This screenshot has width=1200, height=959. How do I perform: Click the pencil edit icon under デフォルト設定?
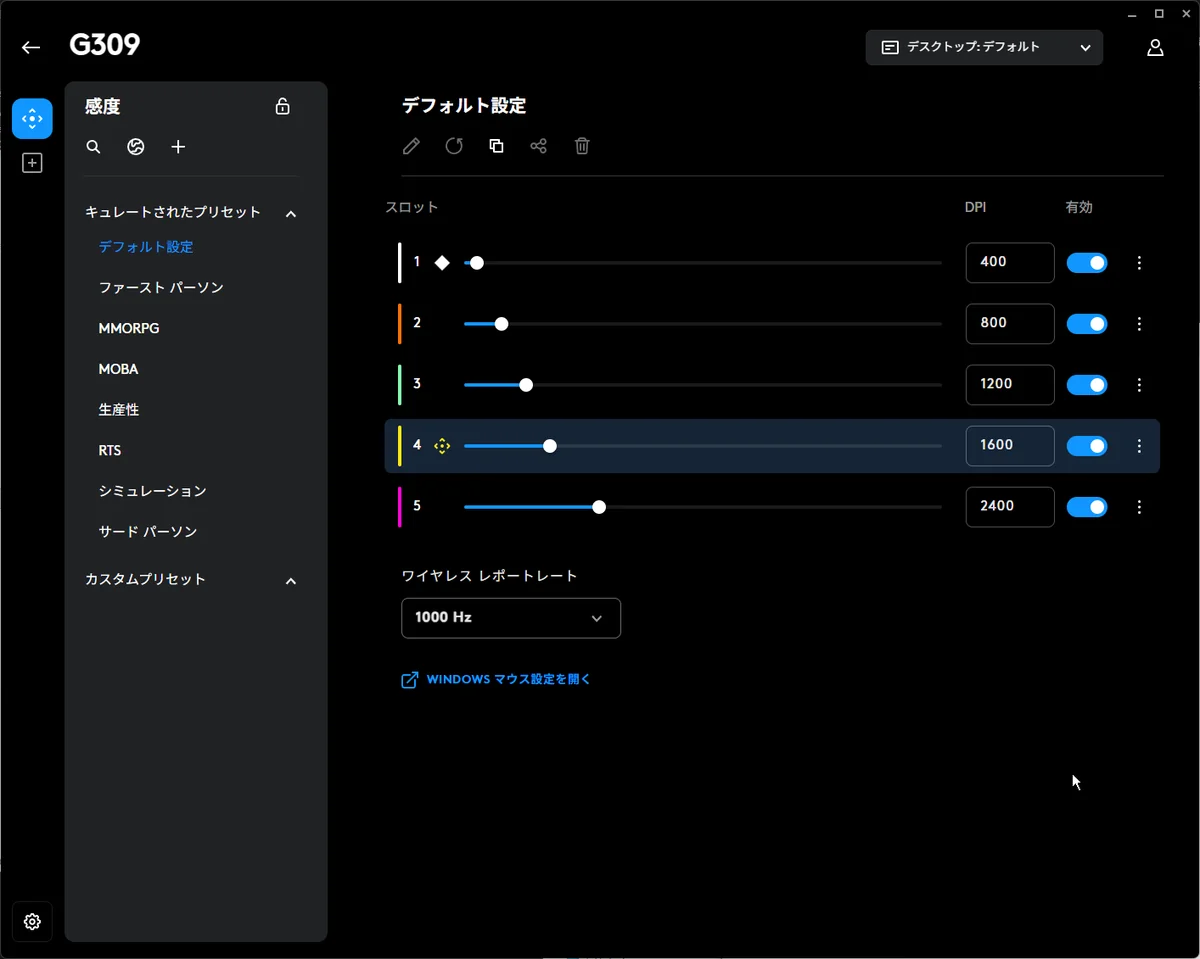point(411,146)
